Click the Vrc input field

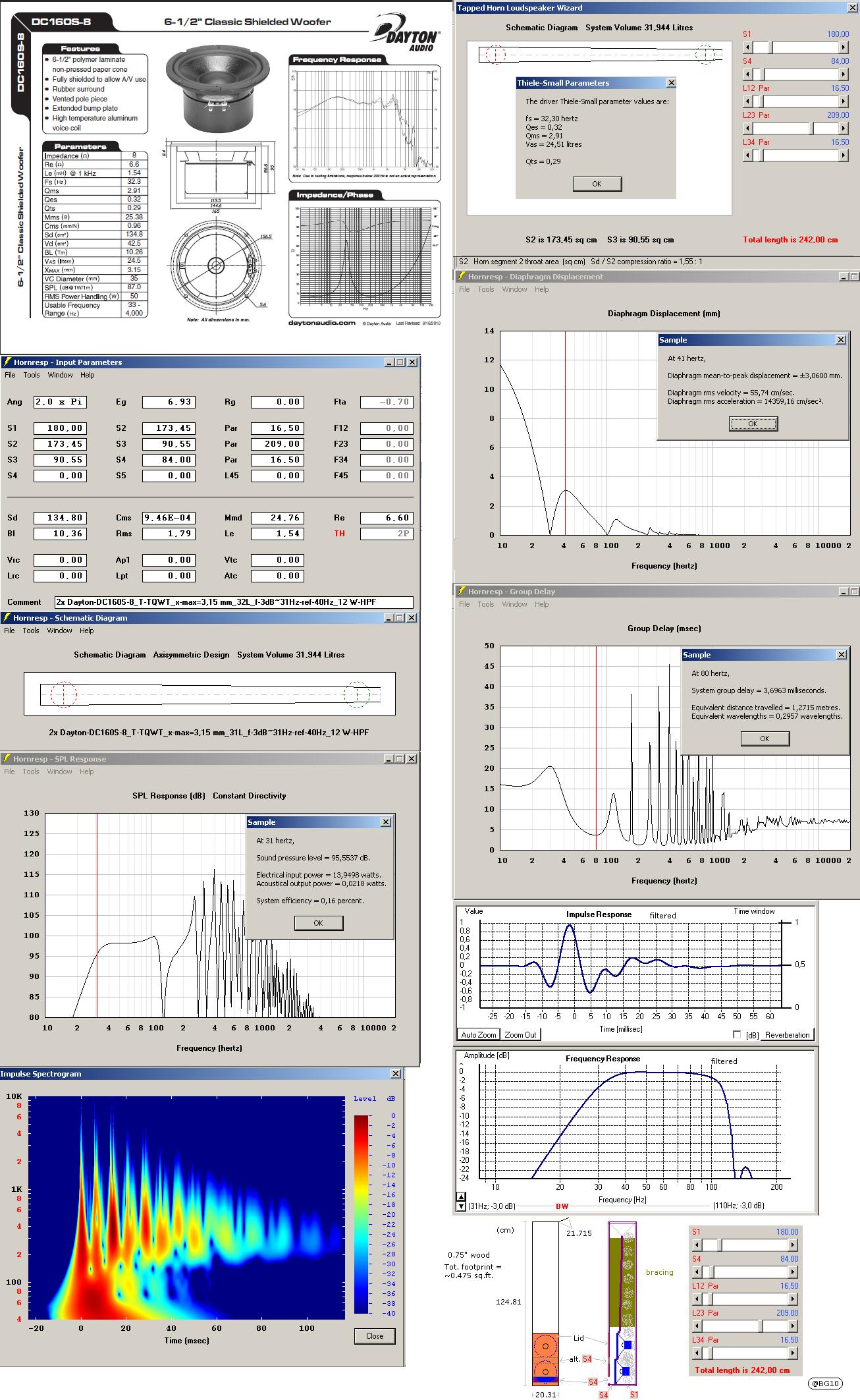[60, 560]
